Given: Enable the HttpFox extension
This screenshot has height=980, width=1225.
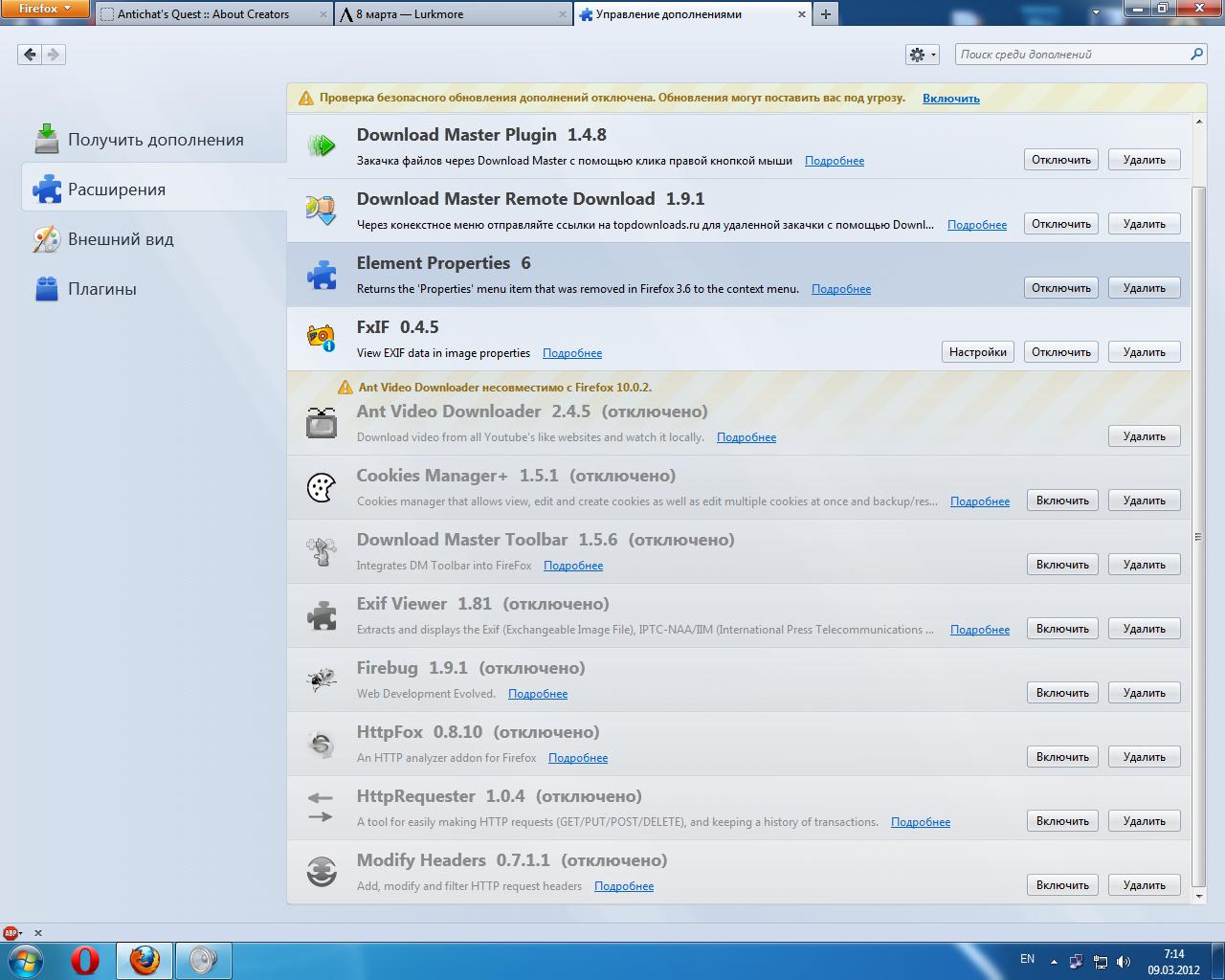Looking at the screenshot, I should tap(1062, 757).
